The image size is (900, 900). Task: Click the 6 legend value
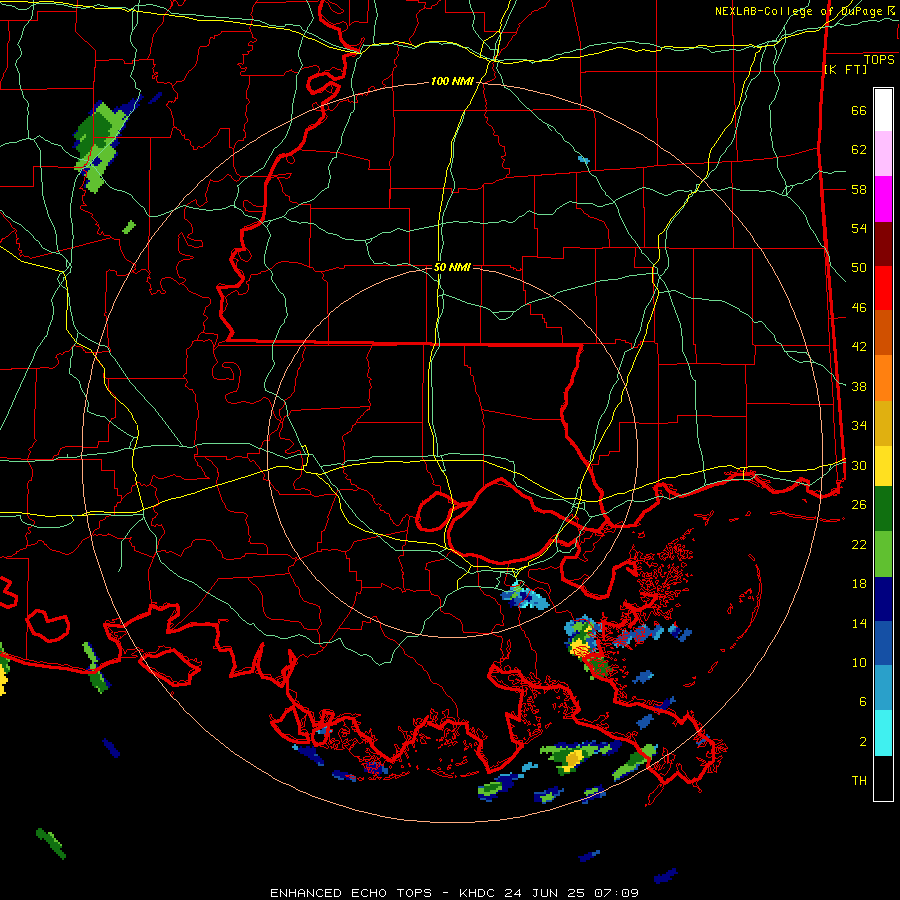pos(863,702)
